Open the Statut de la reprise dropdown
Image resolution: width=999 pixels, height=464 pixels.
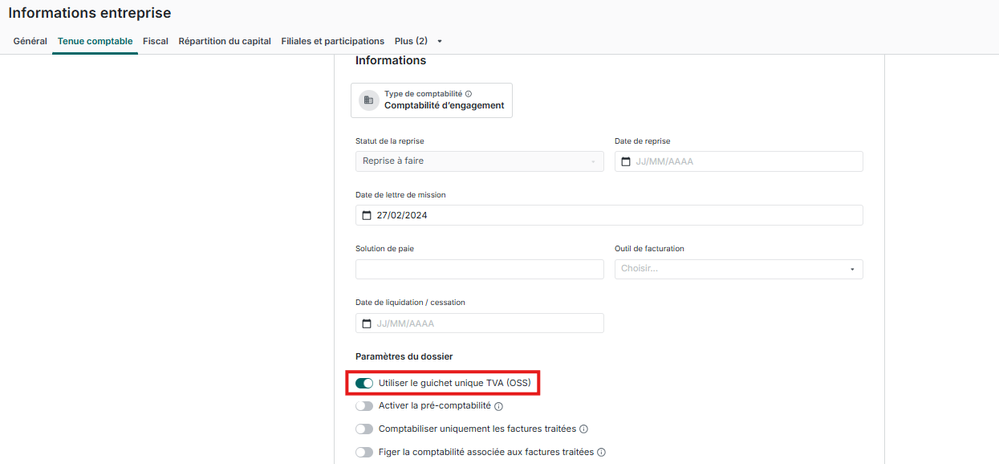479,161
